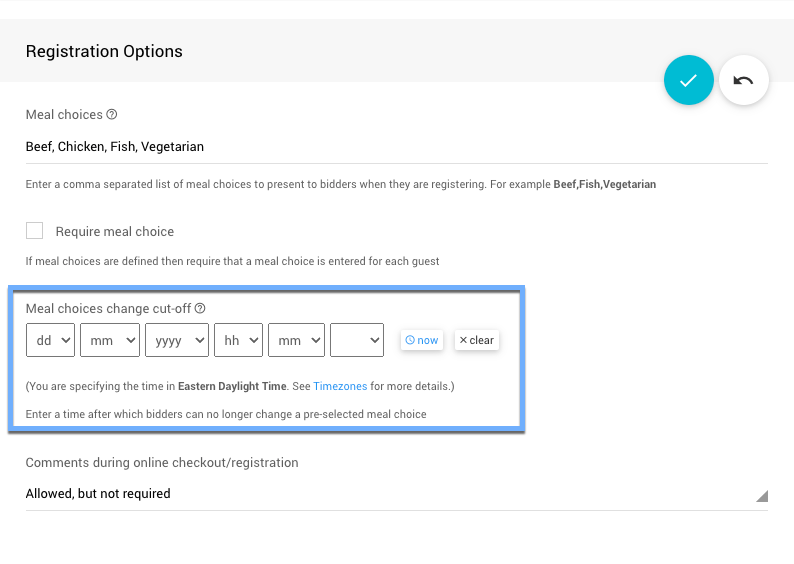Click the teal checkmark save button
Viewport: 794px width, 564px height.
[688, 81]
